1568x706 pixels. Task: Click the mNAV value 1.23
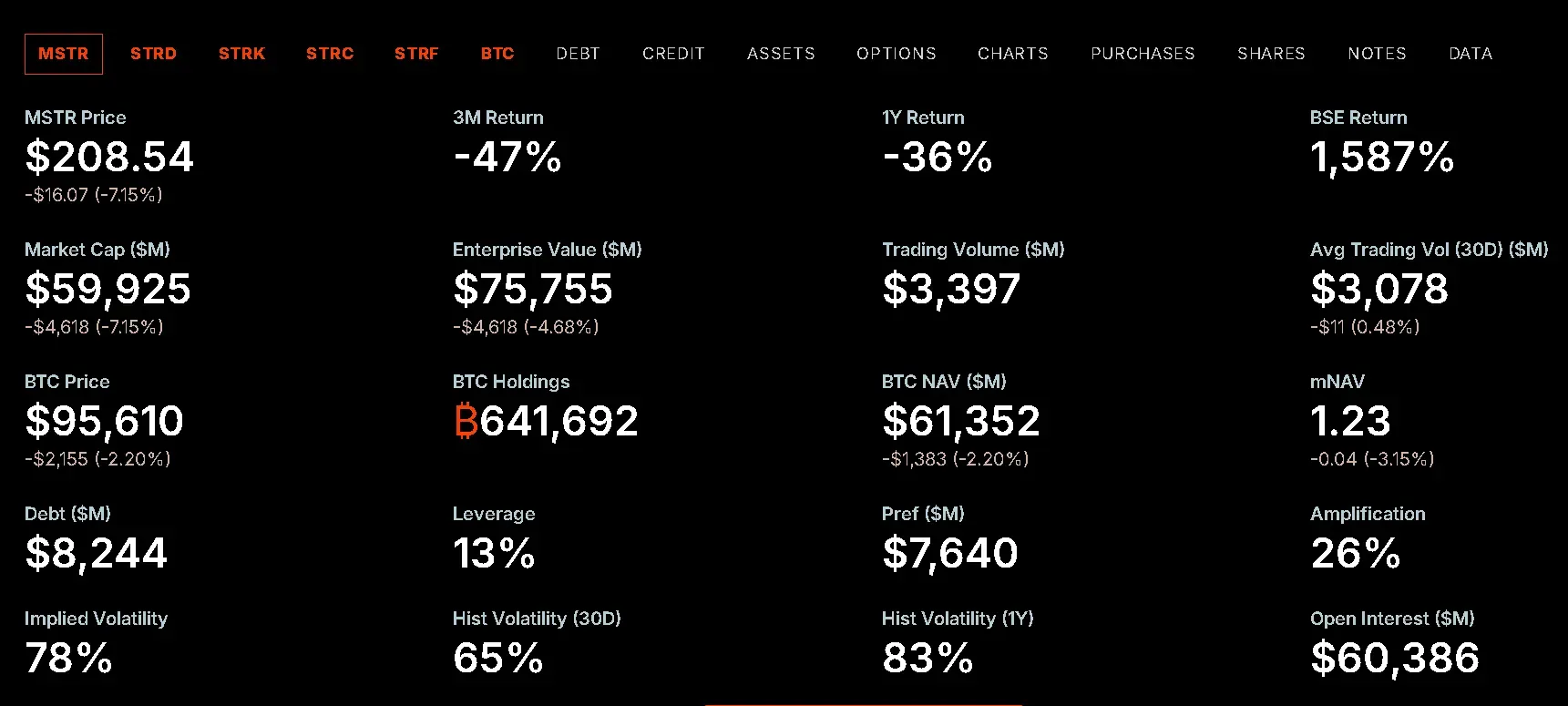coord(1350,421)
